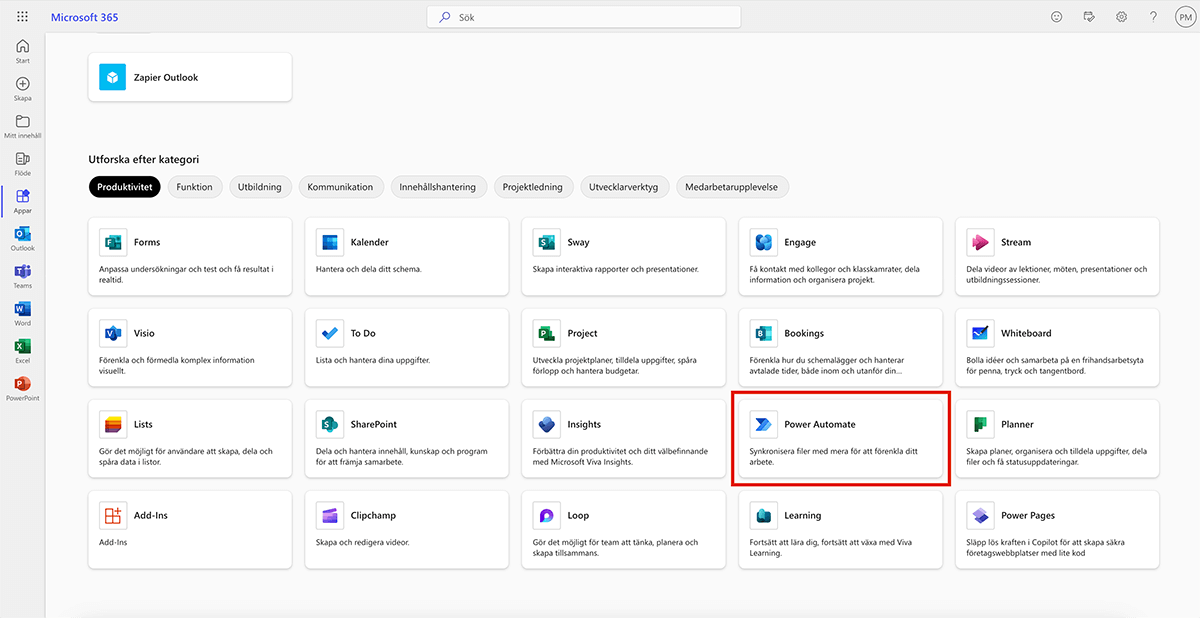Click the Loop app icon
This screenshot has width=1200, height=618.
tap(546, 515)
